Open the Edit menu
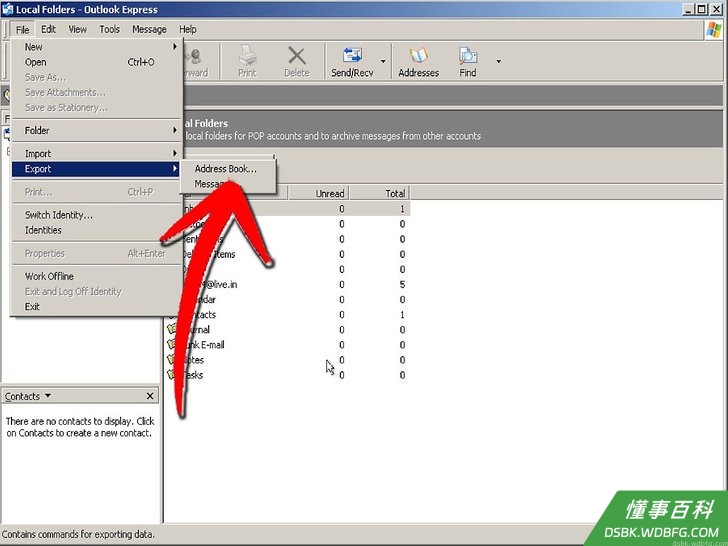Viewport: 728px width, 546px height. tap(48, 29)
